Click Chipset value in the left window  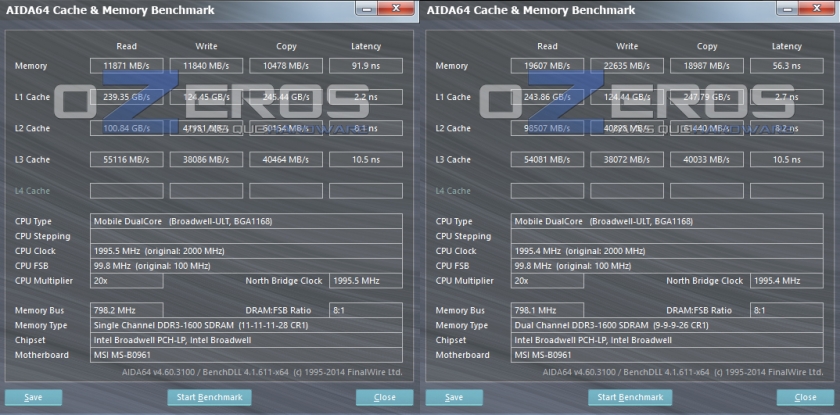(246, 340)
